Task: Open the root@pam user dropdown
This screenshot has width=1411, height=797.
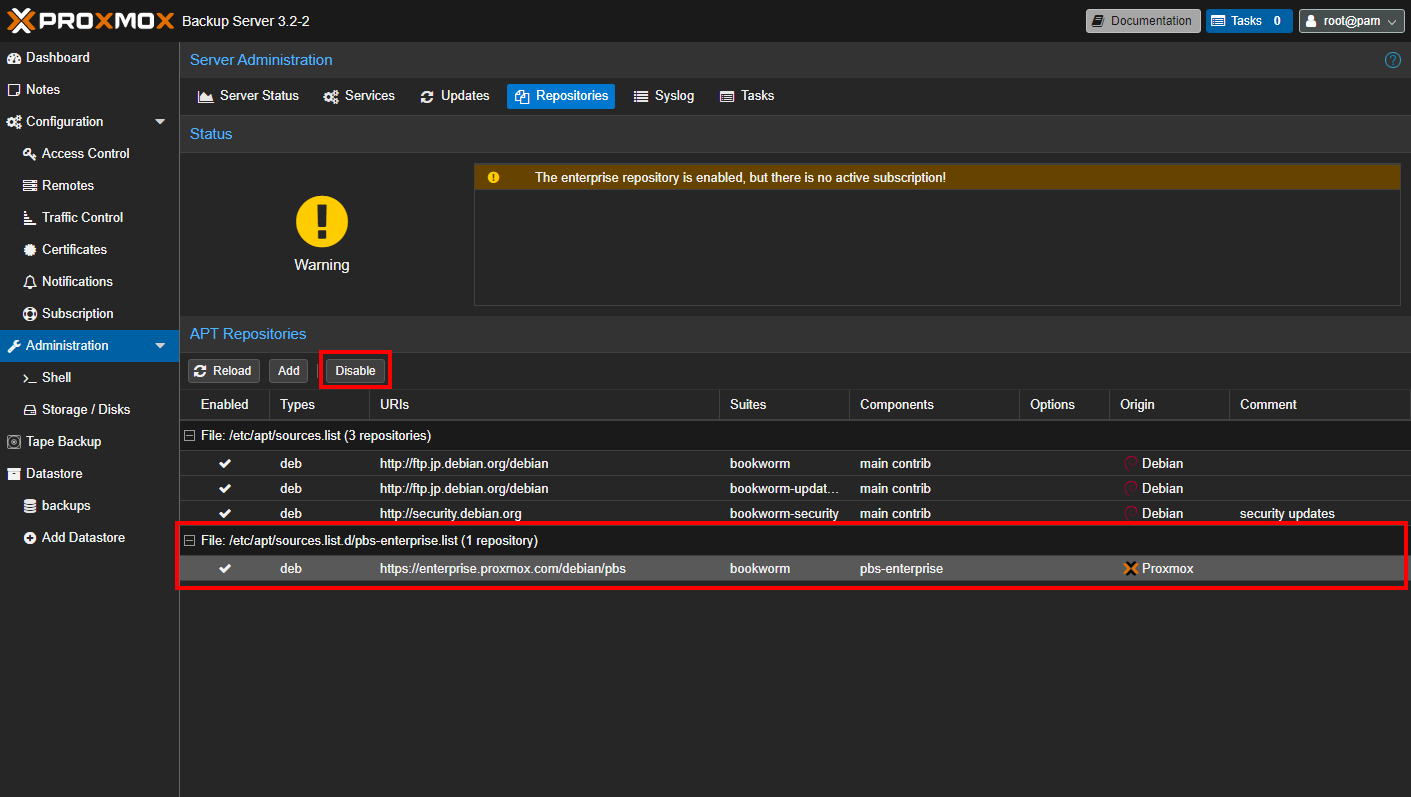Action: pos(1351,21)
